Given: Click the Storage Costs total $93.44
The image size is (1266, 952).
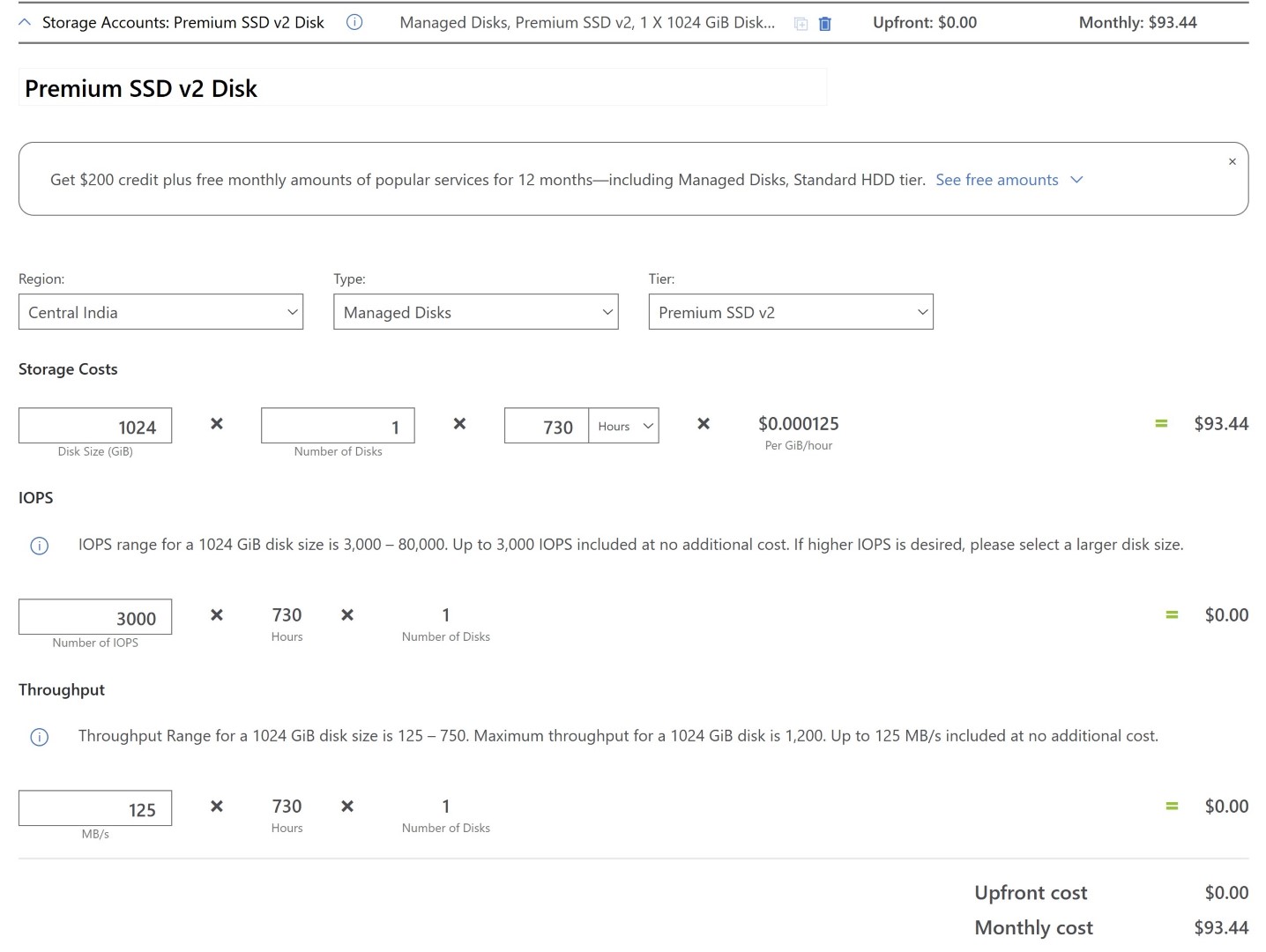Looking at the screenshot, I should point(1221,424).
